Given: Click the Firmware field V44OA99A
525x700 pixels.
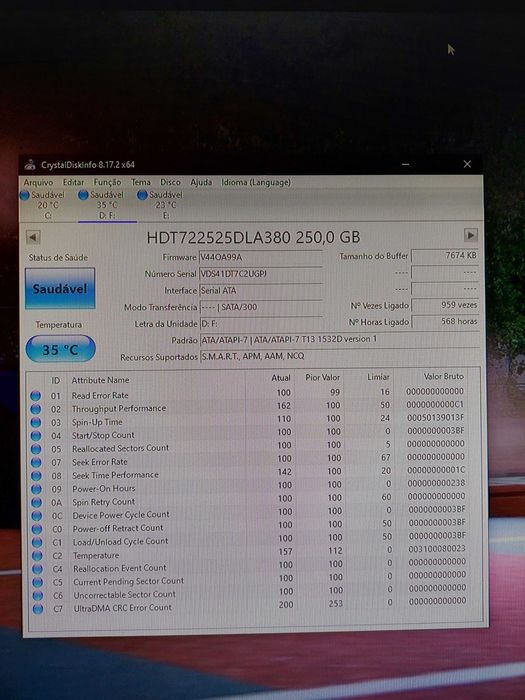Looking at the screenshot, I should point(261,257).
